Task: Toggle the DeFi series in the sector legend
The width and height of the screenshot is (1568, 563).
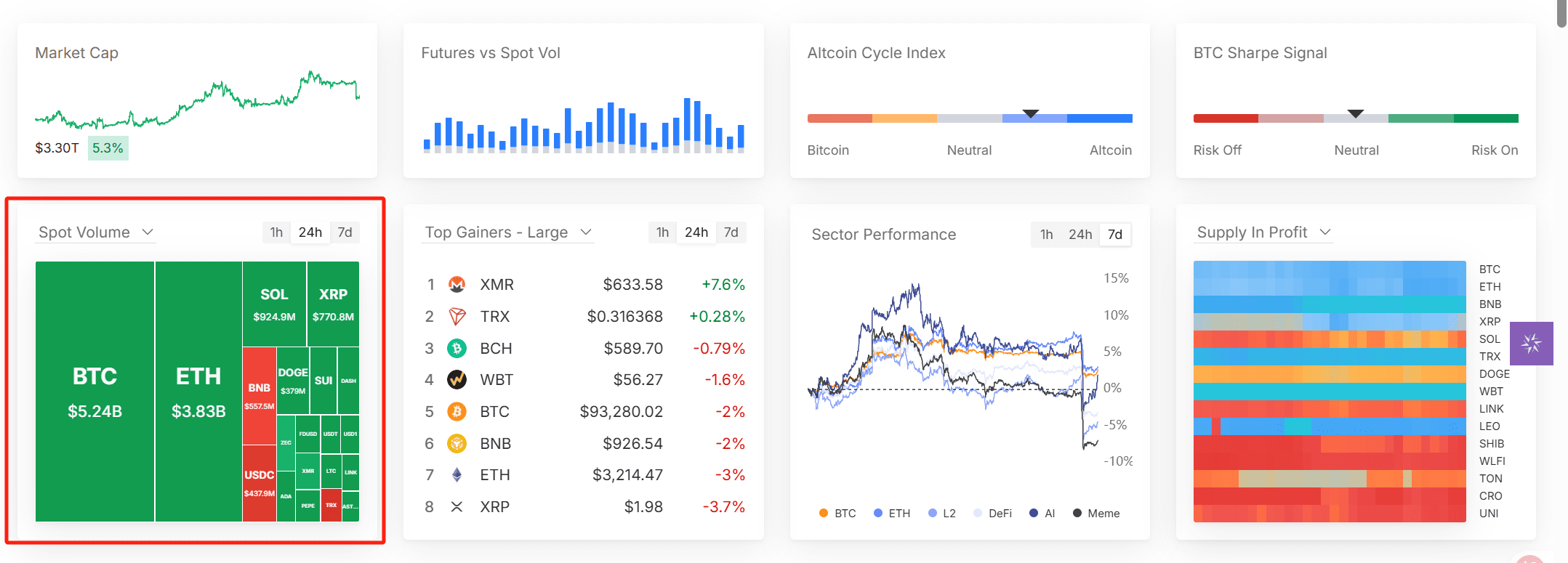Action: (x=993, y=514)
